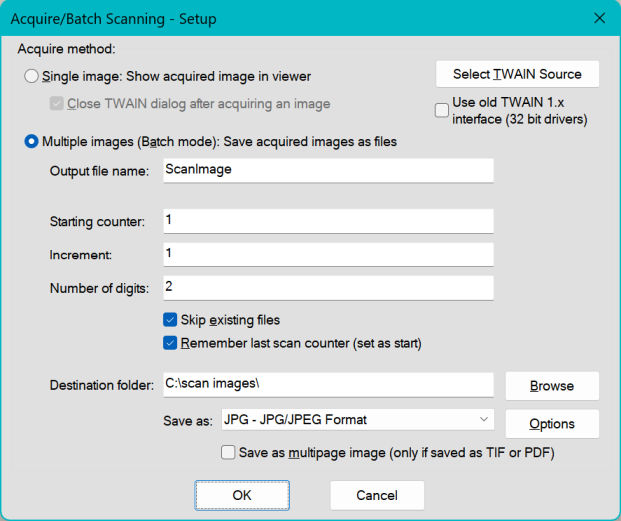The height and width of the screenshot is (521, 621).
Task: Close the Acquire/Batch Scanning dialog
Action: pyautogui.click(x=599, y=18)
